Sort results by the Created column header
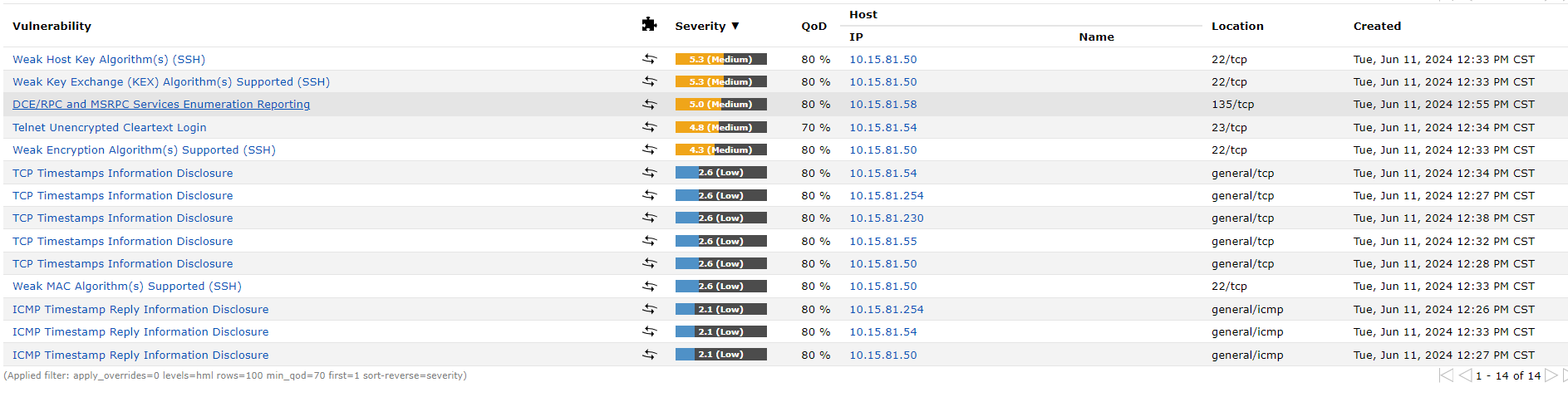 click(1377, 27)
